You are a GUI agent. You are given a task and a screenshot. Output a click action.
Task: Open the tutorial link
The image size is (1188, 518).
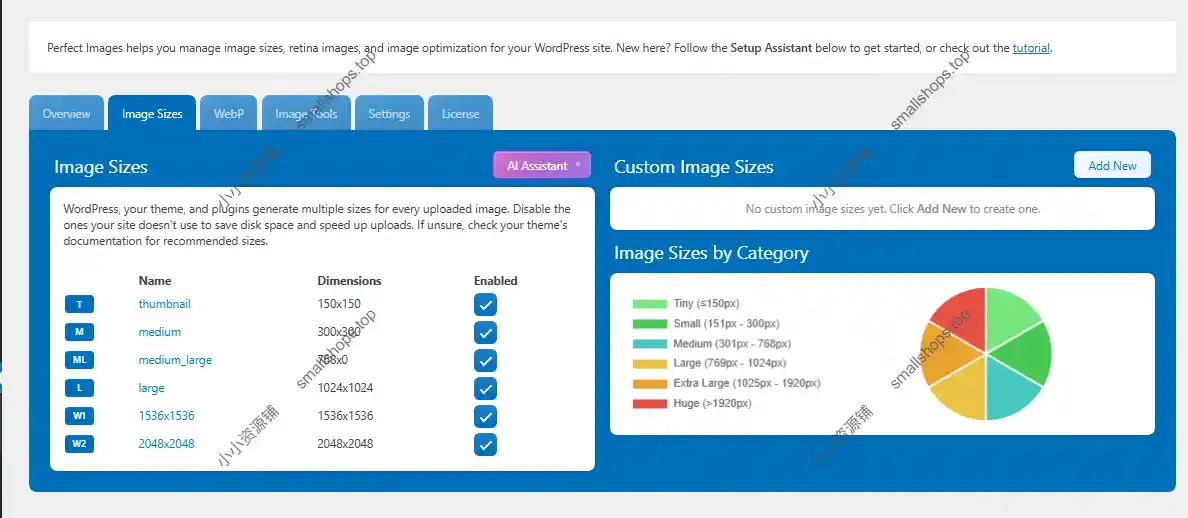pyautogui.click(x=1031, y=48)
